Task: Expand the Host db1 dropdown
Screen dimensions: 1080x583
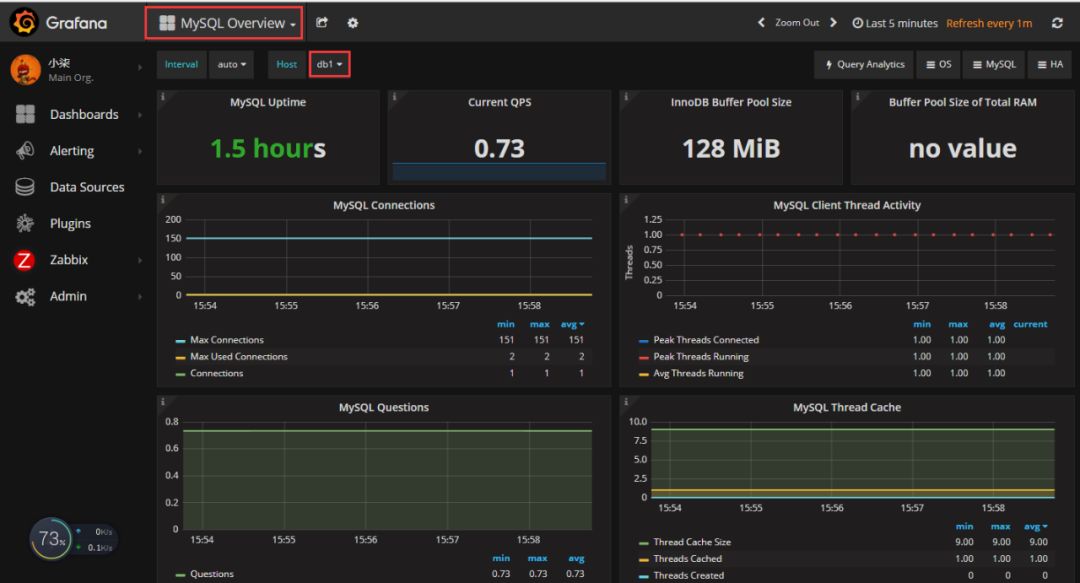Action: click(x=329, y=64)
